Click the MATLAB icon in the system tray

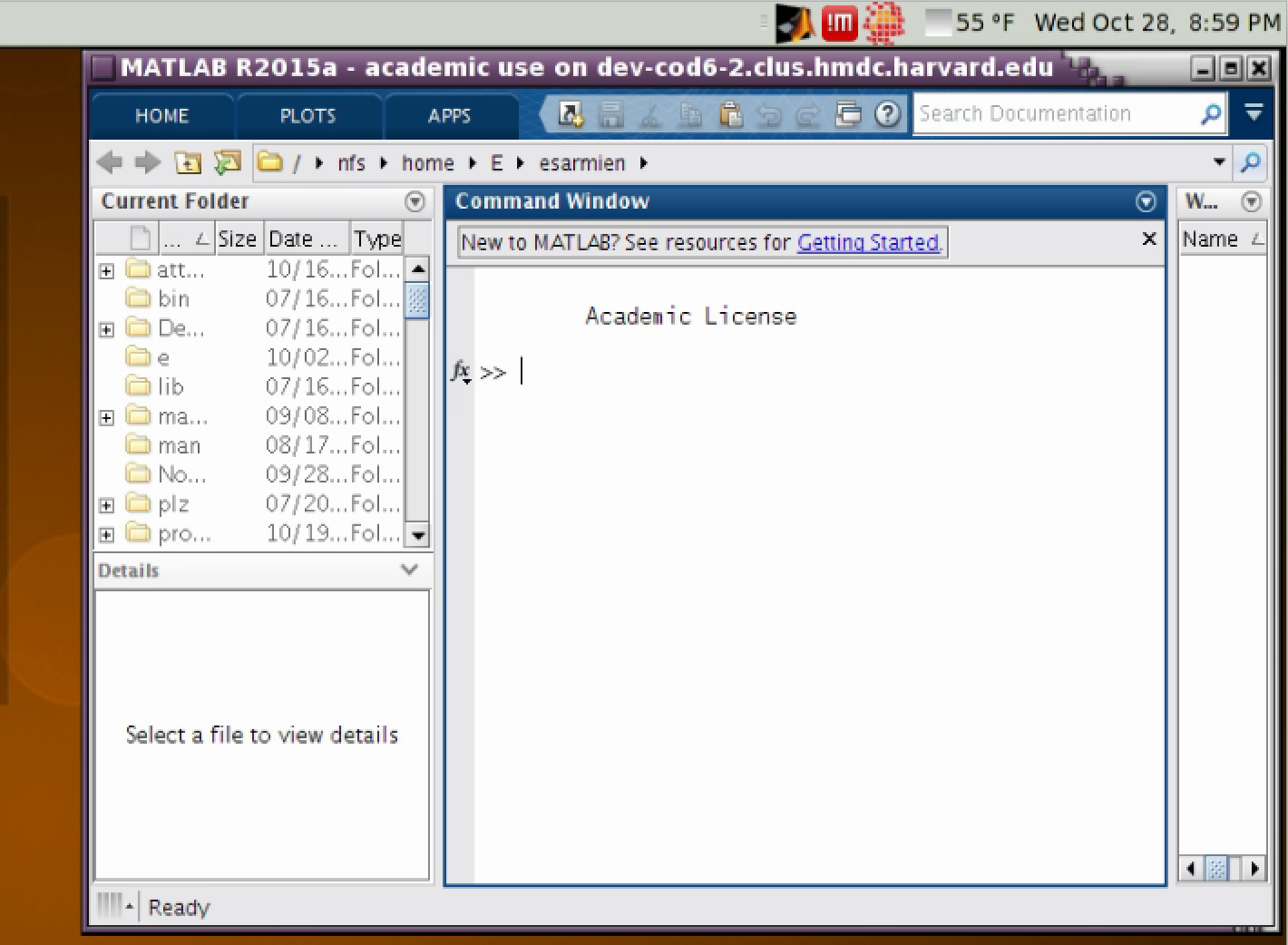(795, 23)
